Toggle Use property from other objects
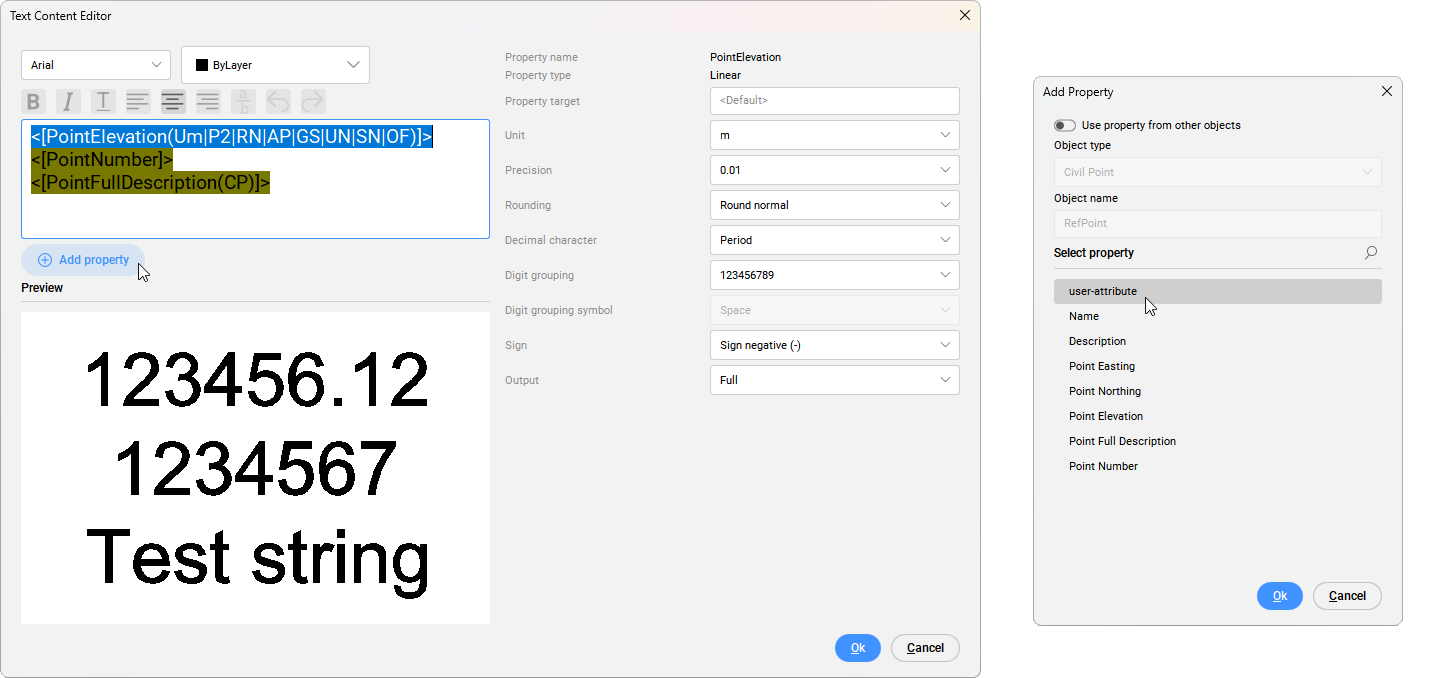Screen dimensions: 1456x678 1065,126
